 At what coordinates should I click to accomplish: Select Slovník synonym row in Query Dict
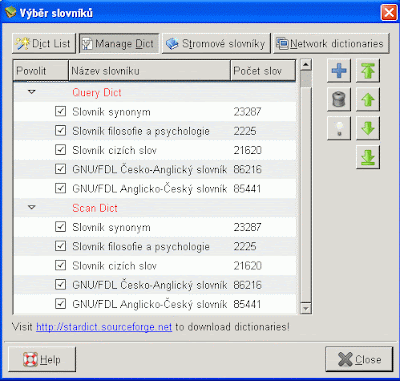point(155,112)
